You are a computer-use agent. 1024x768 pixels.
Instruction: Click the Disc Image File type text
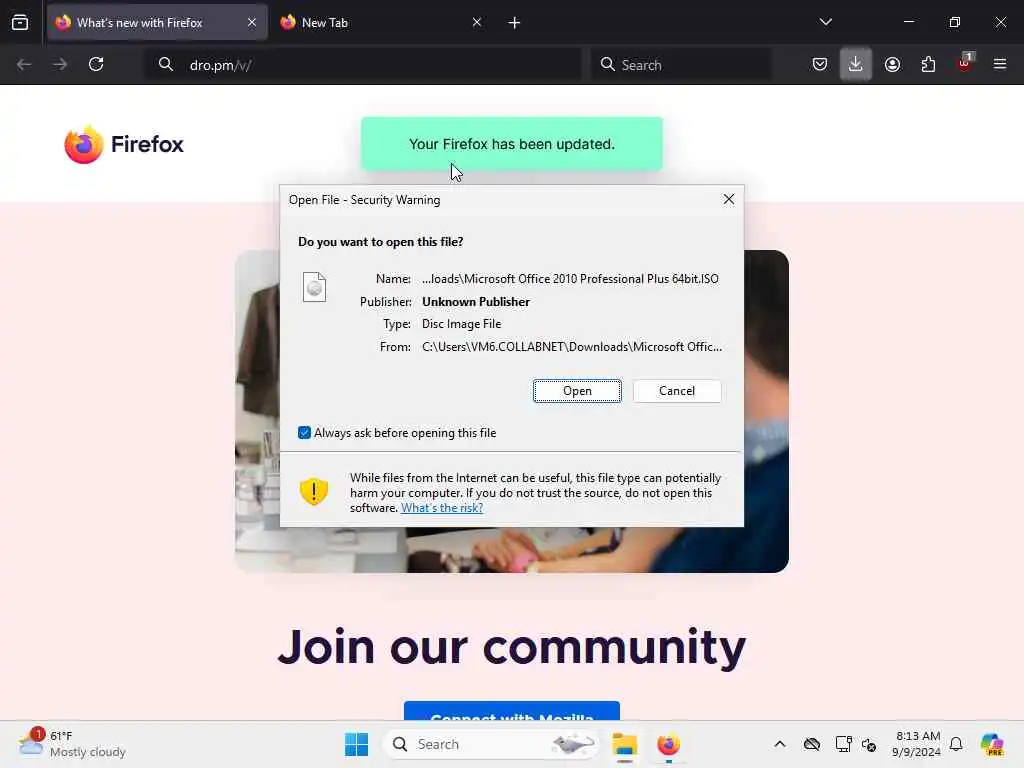click(461, 324)
